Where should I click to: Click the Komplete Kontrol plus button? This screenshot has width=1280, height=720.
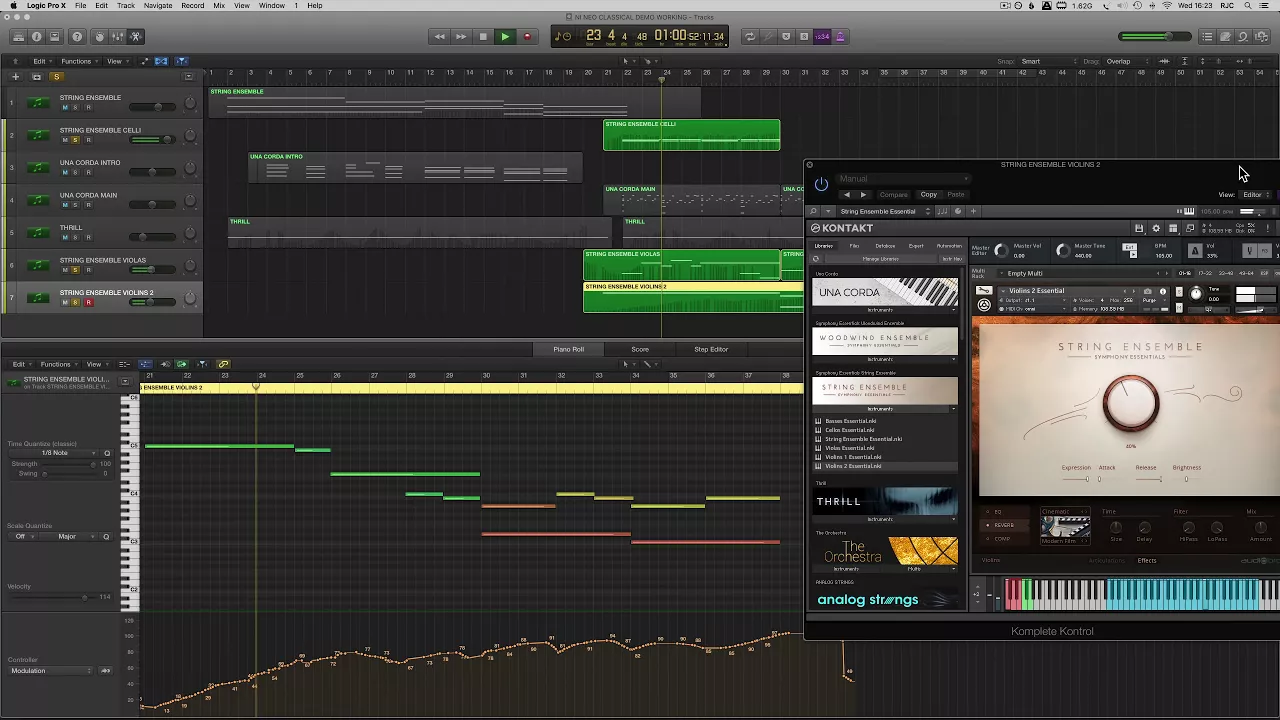[x=974, y=211]
